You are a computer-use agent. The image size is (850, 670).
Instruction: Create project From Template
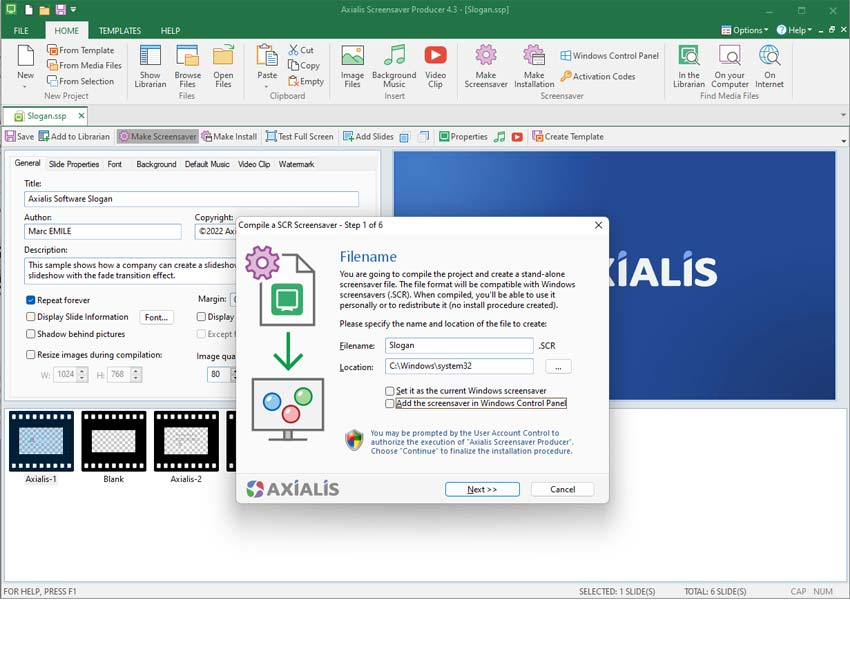[80, 50]
